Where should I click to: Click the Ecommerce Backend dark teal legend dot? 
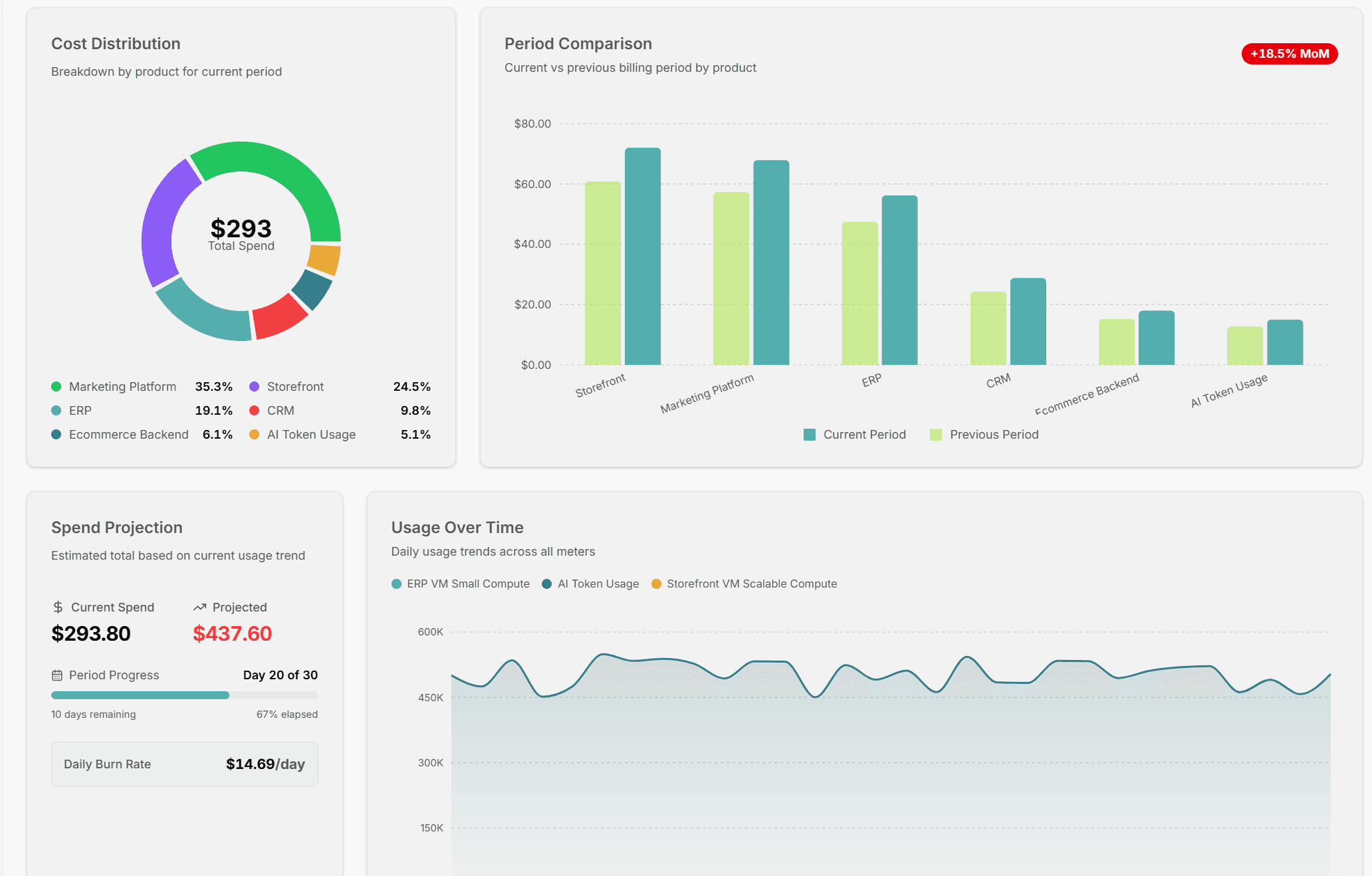tap(57, 435)
